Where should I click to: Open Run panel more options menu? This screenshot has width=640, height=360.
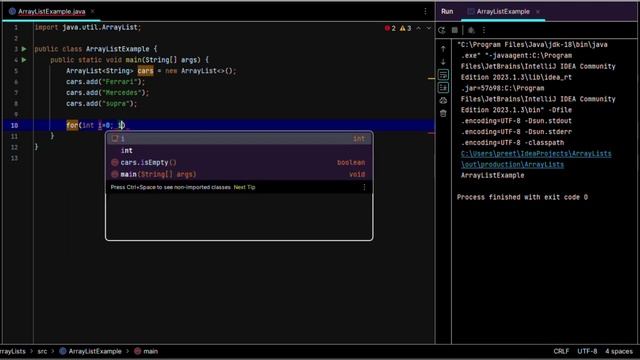(x=484, y=30)
